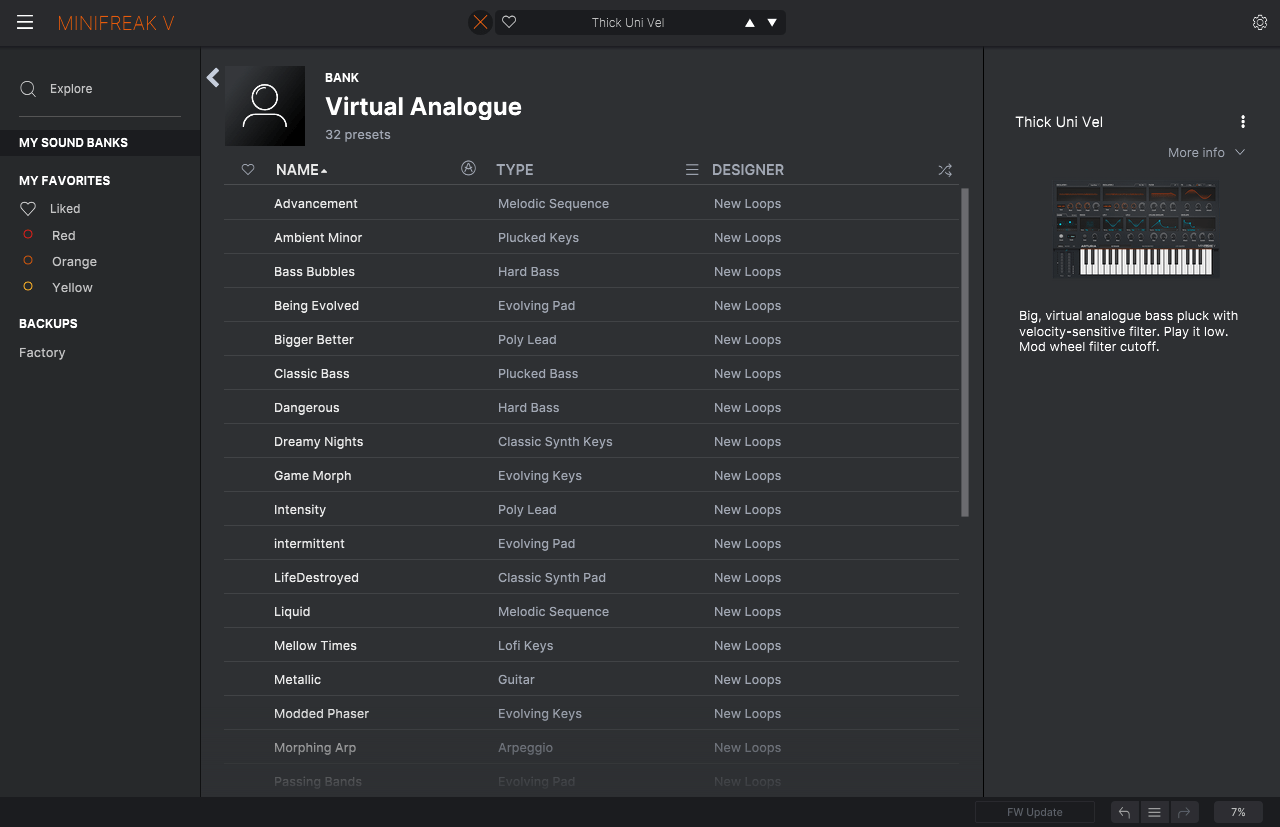This screenshot has width=1280, height=827.
Task: Click the undo arrow in bottom bar
Action: click(x=1124, y=812)
